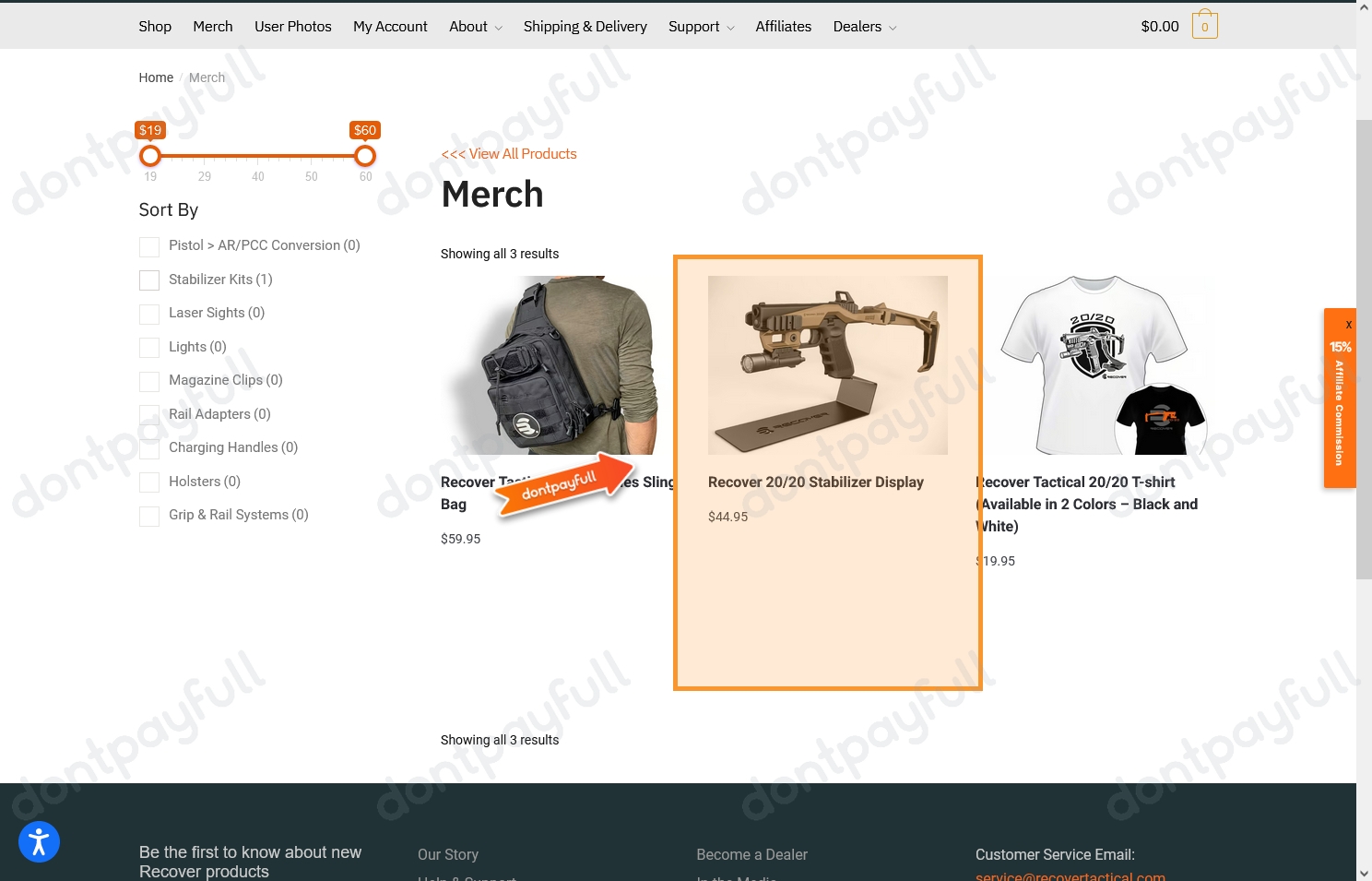This screenshot has height=881, width=1372.
Task: Open the Dealers dropdown menu
Action: click(x=864, y=27)
